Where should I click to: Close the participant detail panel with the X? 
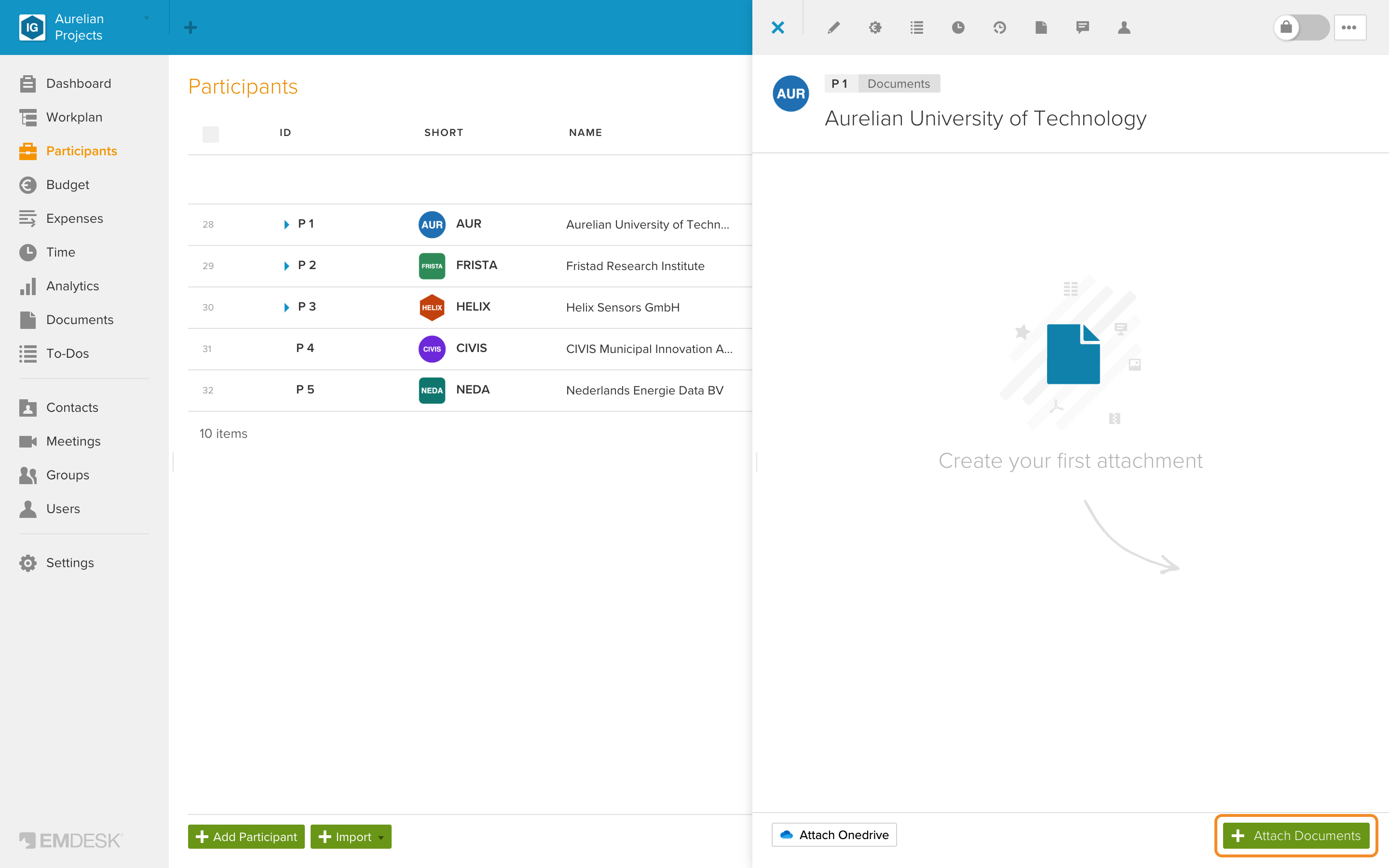(x=778, y=27)
